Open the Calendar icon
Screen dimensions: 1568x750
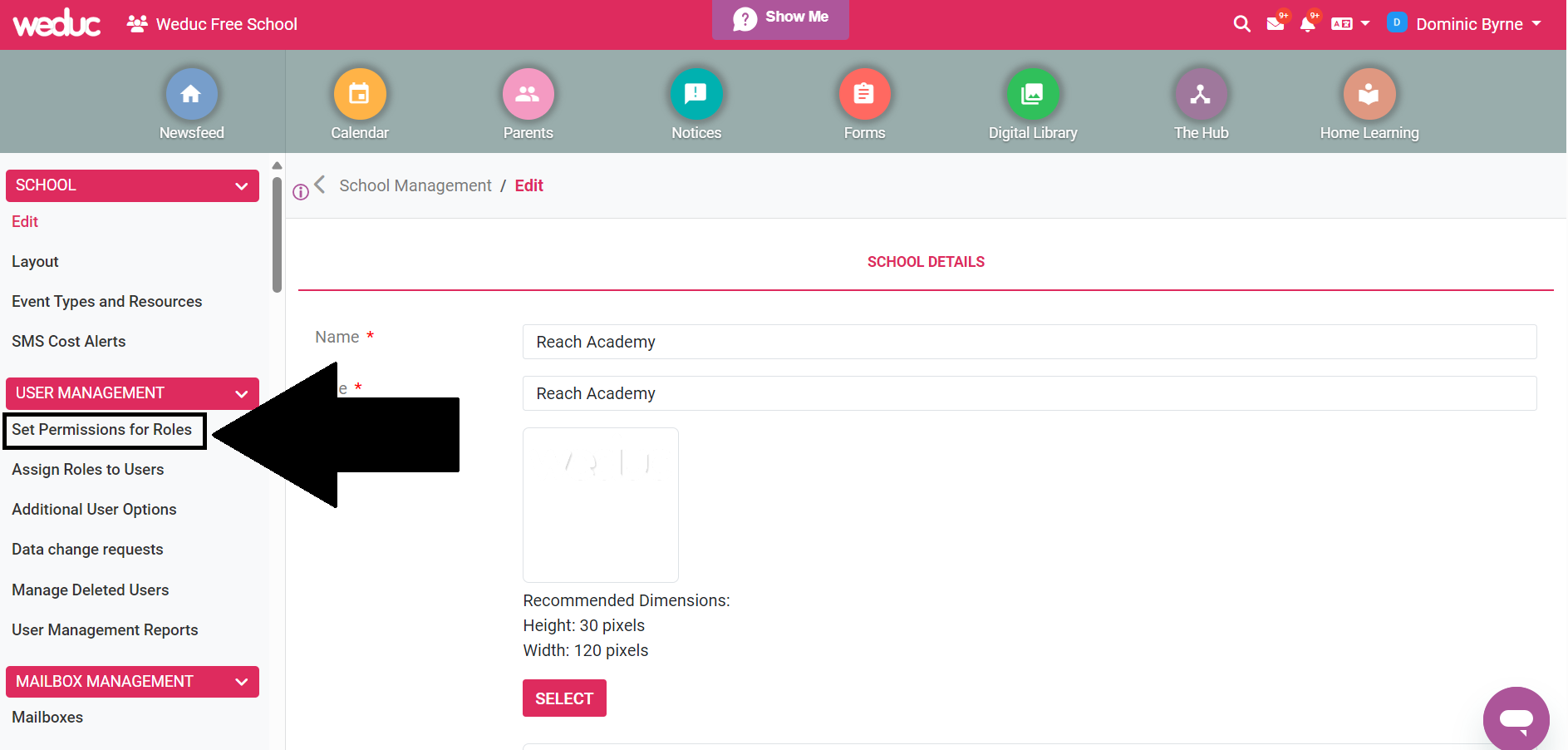tap(359, 94)
